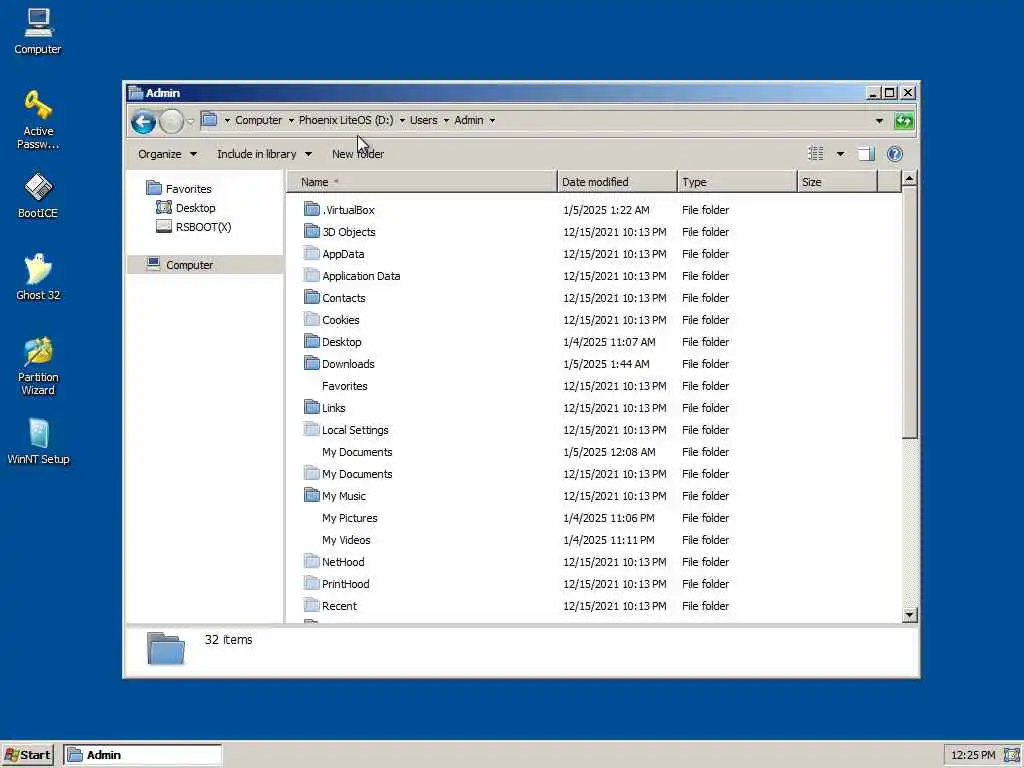
Task: Select the 3D Objects folder icon
Action: (312, 231)
